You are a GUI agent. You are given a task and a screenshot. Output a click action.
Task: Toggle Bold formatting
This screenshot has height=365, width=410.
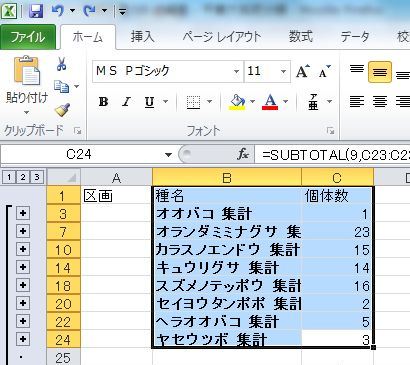point(103,101)
